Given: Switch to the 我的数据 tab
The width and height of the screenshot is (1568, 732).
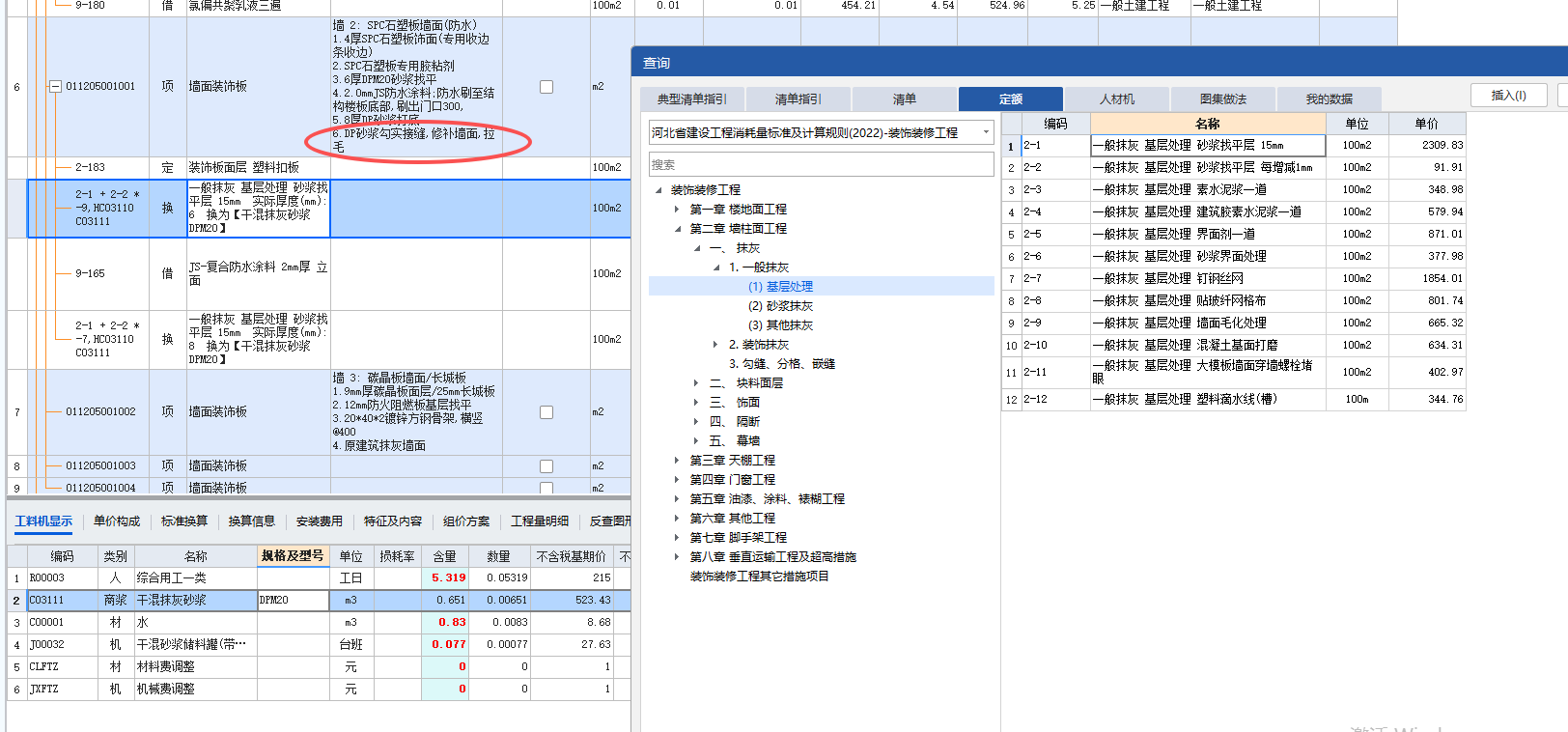Looking at the screenshot, I should pyautogui.click(x=1330, y=99).
